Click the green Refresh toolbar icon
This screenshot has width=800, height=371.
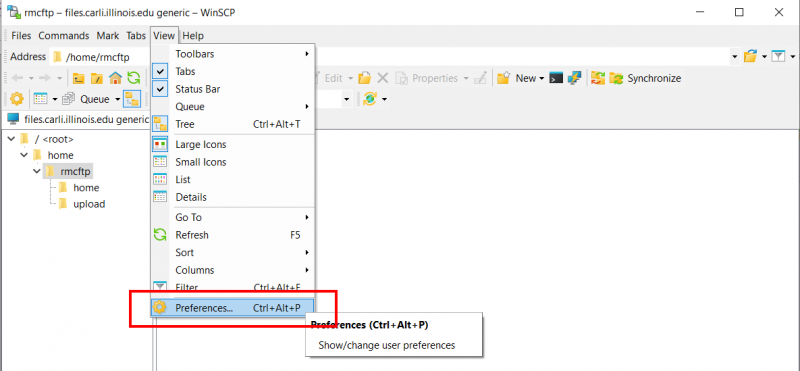tap(133, 79)
